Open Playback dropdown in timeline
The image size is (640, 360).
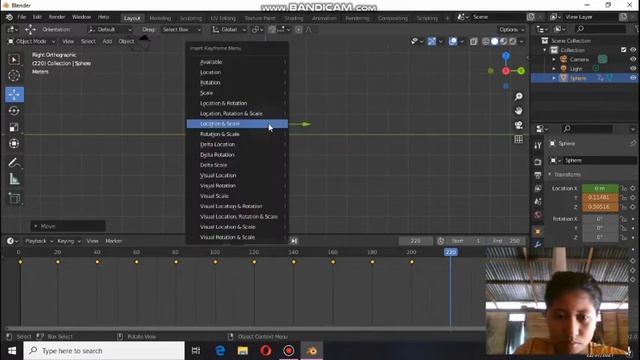click(39, 241)
